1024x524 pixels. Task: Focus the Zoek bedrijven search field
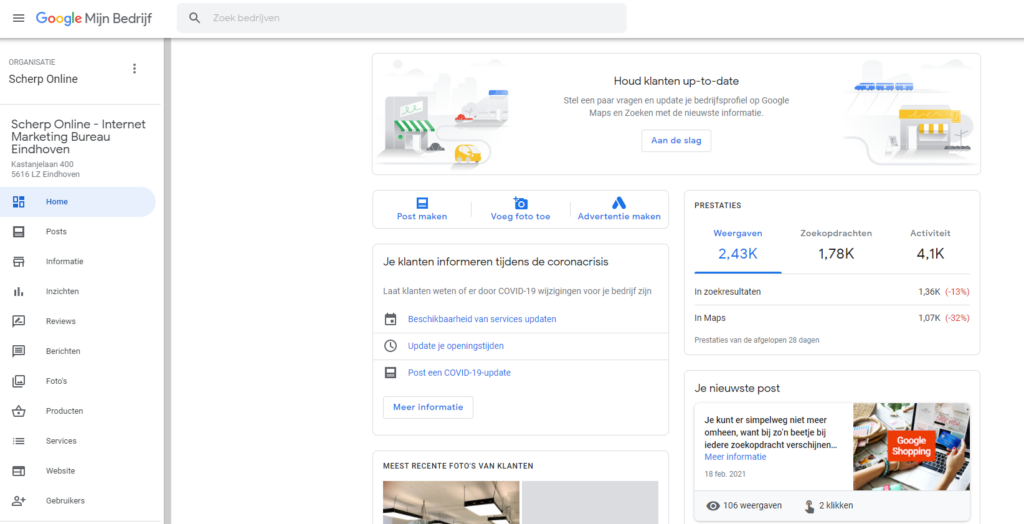[402, 18]
